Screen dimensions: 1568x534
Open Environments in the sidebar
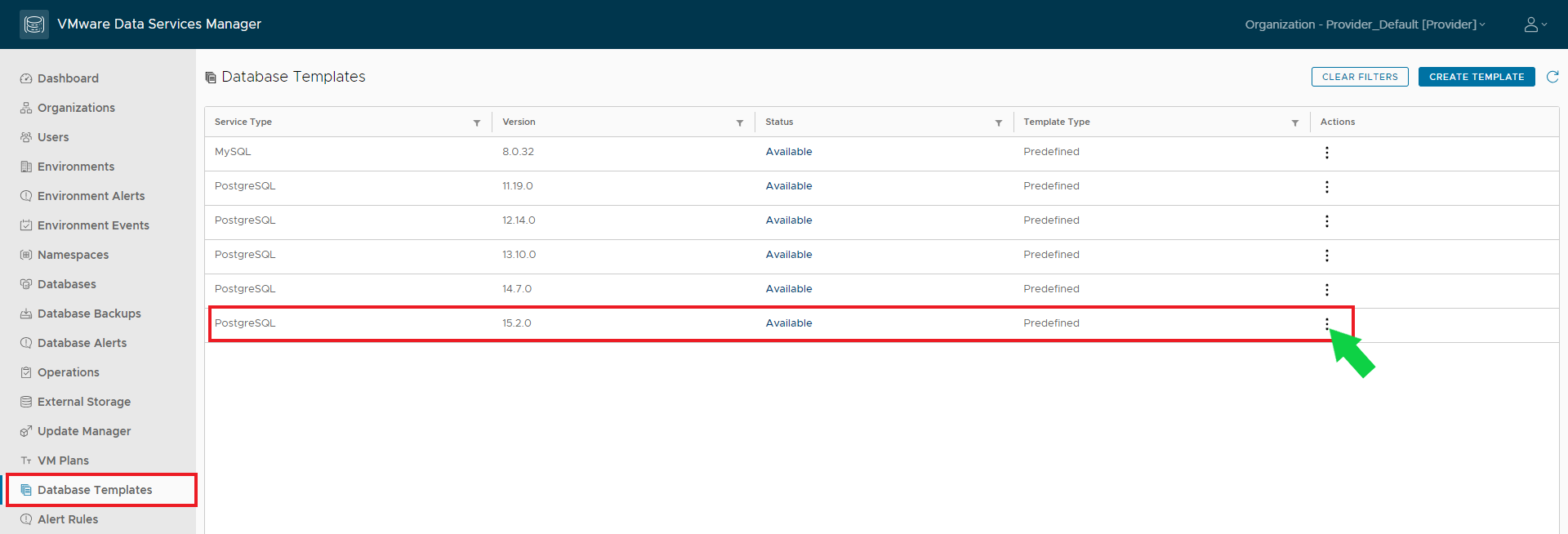pos(76,167)
